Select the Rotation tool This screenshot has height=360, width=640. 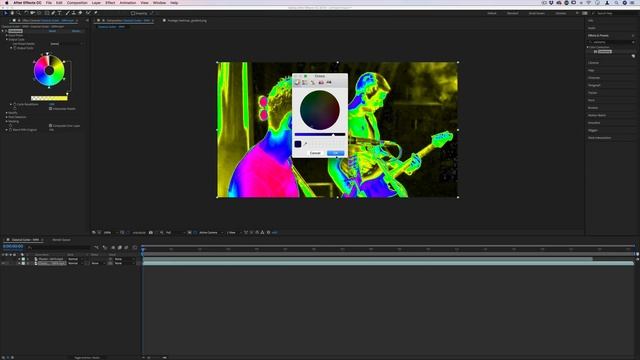click(x=26, y=13)
